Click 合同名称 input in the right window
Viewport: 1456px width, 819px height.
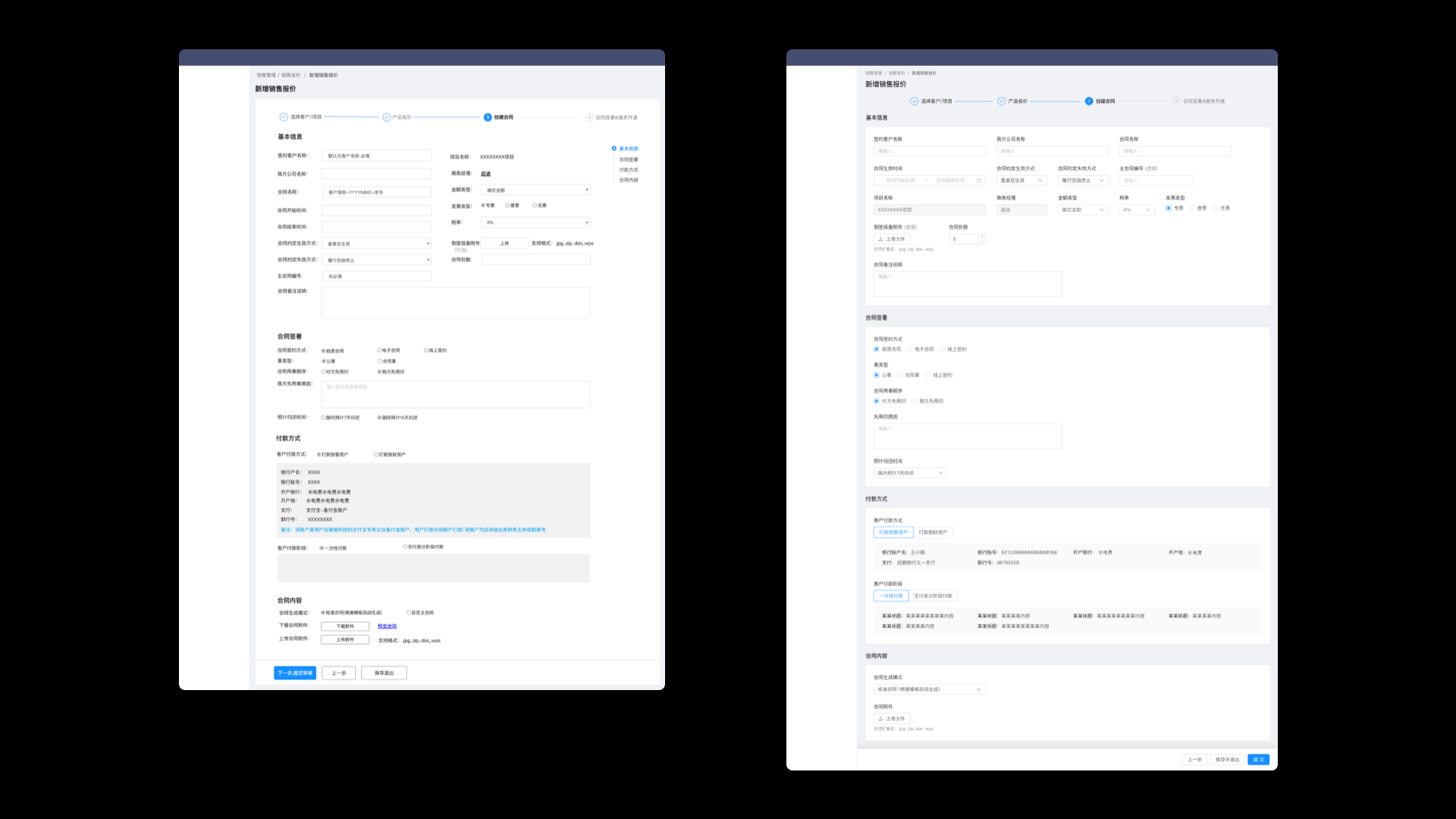[1175, 151]
